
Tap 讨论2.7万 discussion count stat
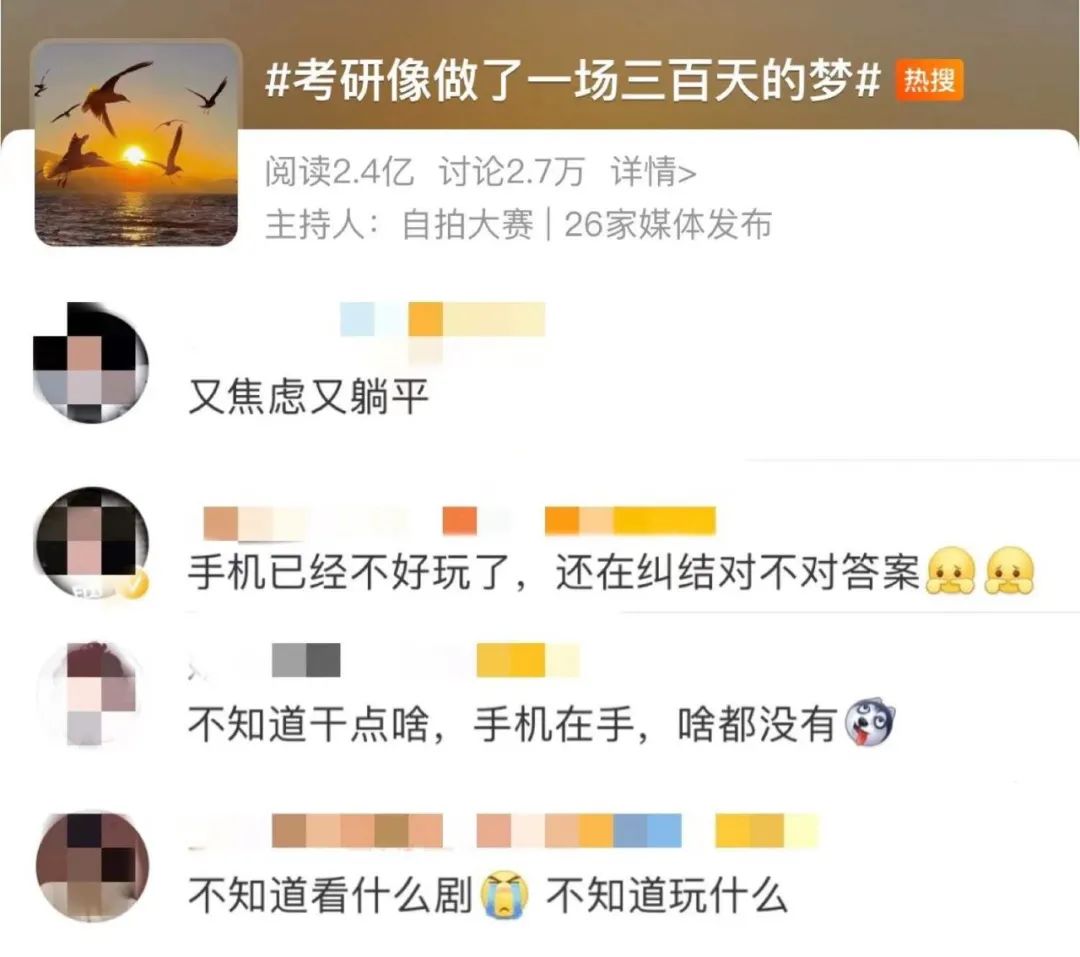(512, 171)
